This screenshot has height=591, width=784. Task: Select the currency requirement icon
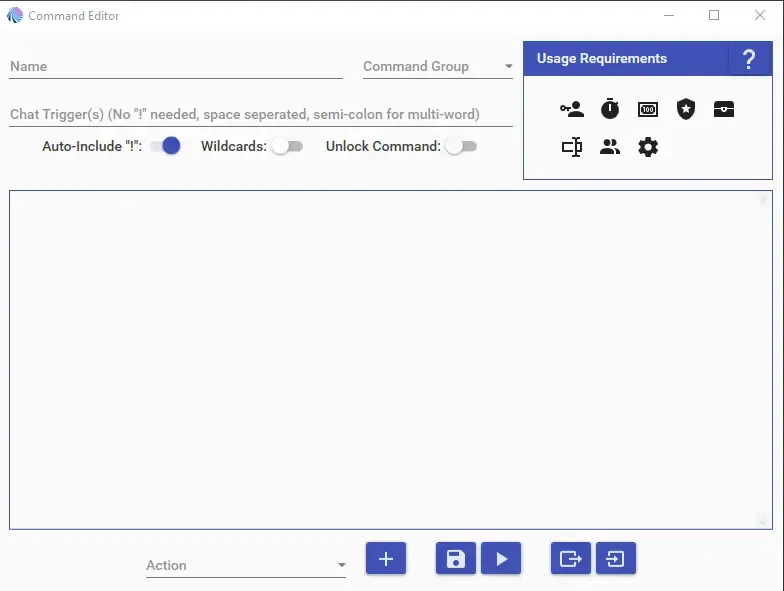point(648,110)
